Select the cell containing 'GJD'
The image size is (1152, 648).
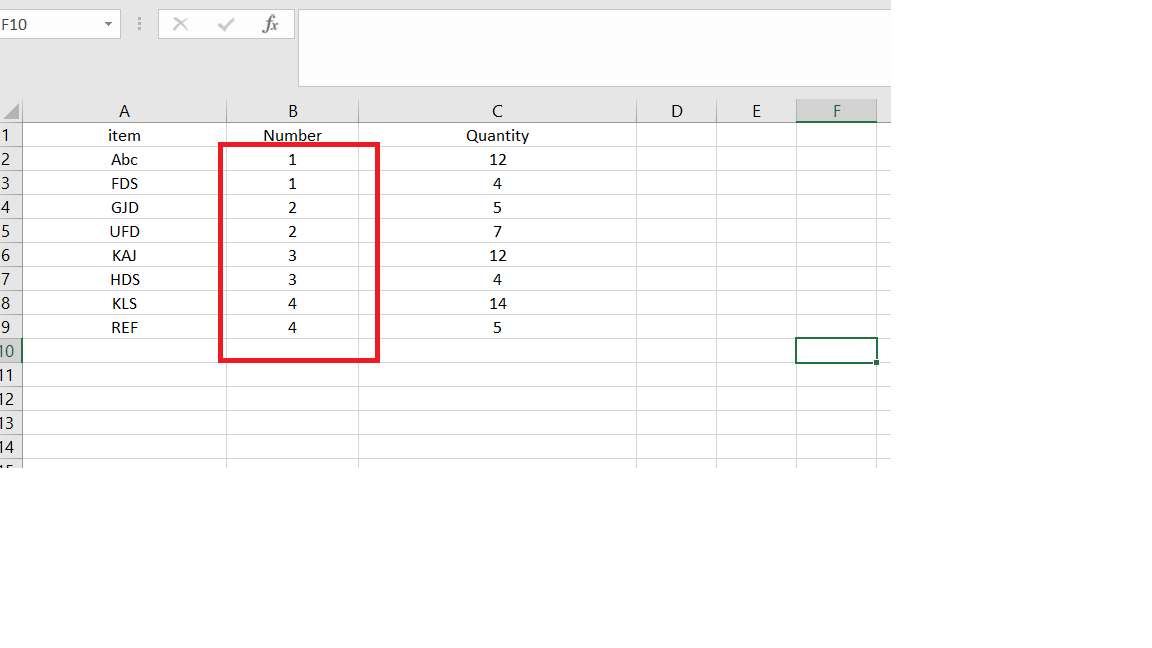124,207
